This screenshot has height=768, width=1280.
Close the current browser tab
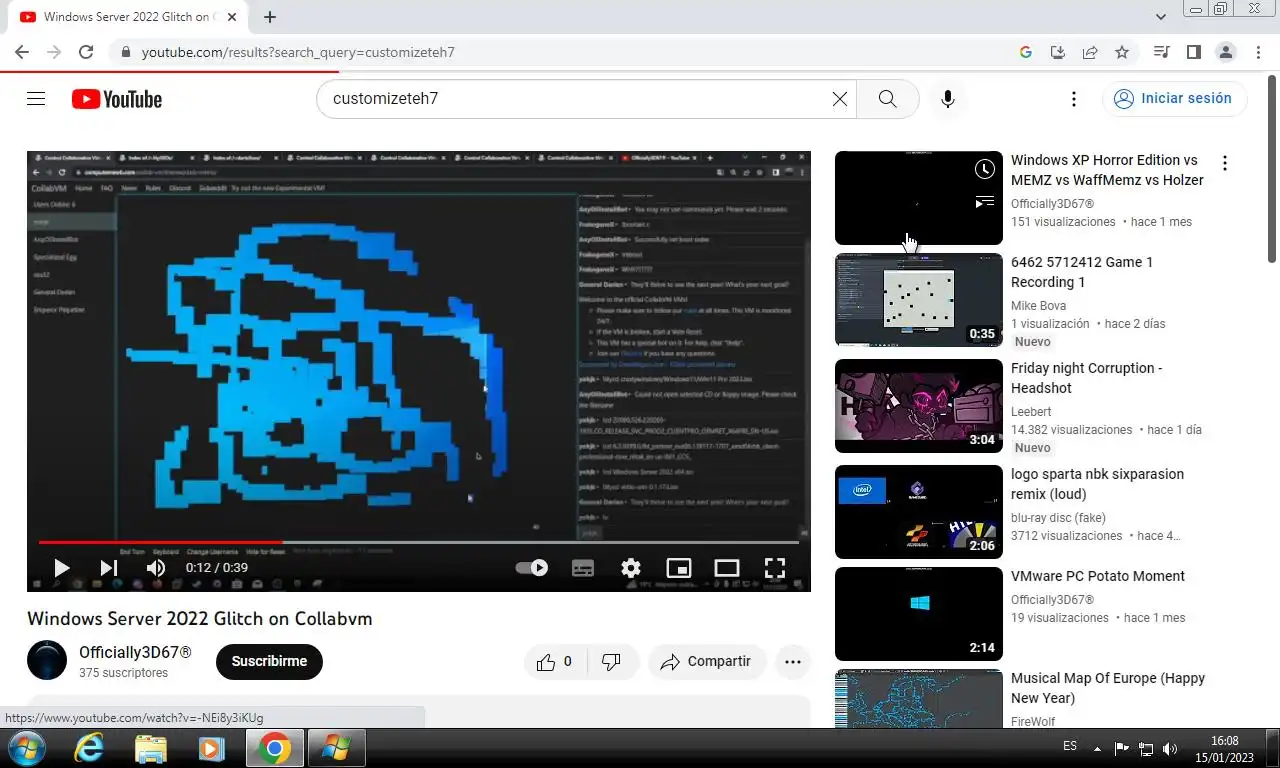[x=232, y=17]
